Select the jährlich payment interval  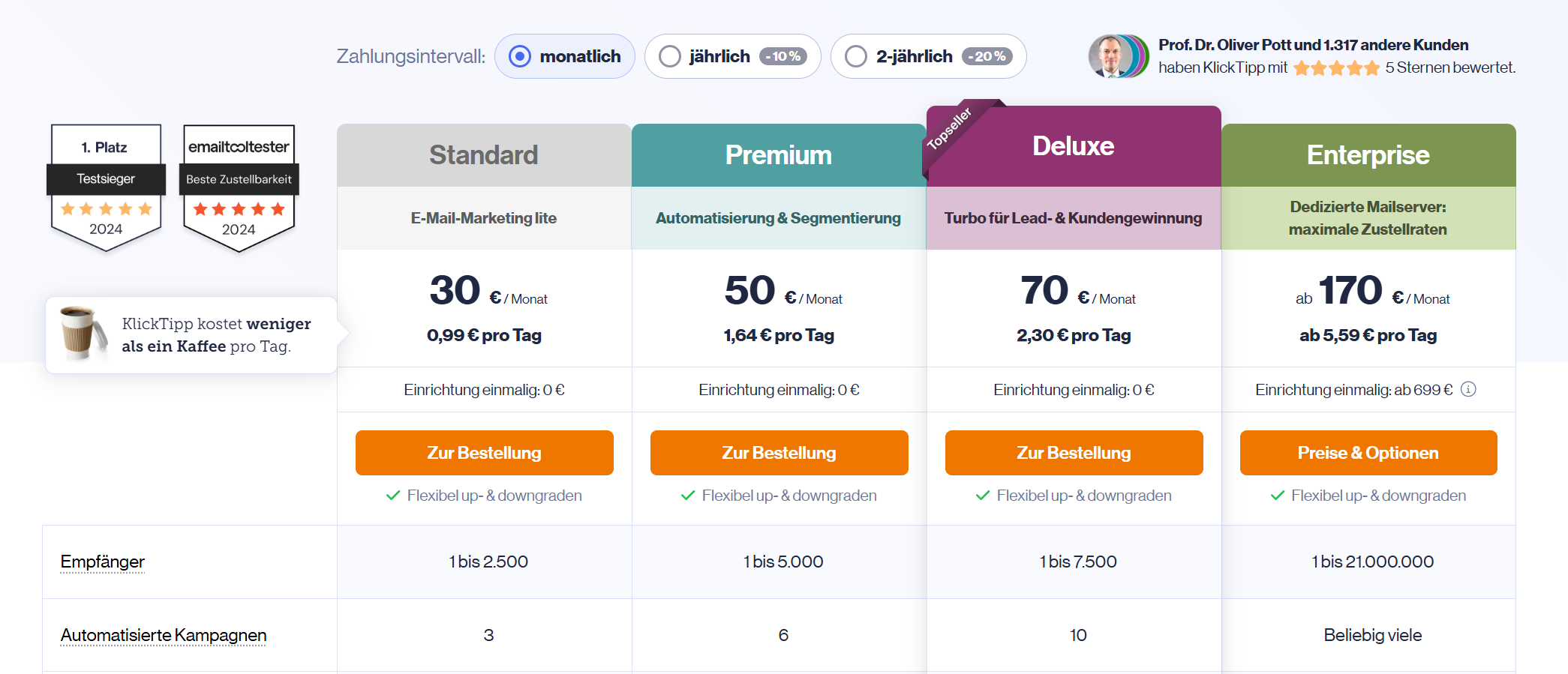[x=732, y=56]
